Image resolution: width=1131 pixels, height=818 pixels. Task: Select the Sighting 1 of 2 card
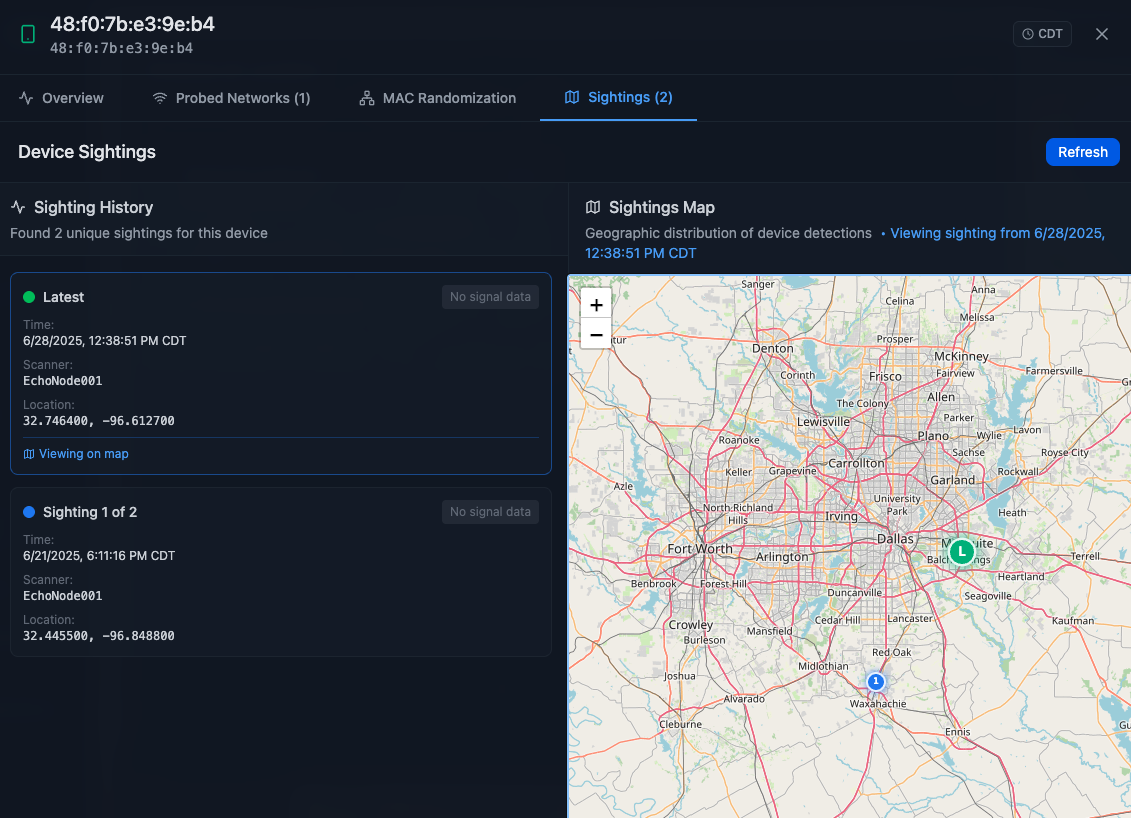pos(280,572)
